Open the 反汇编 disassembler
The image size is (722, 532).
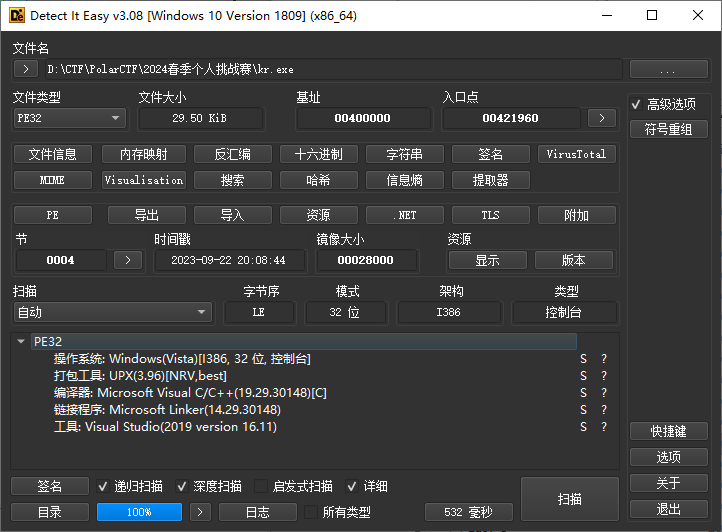coord(233,154)
